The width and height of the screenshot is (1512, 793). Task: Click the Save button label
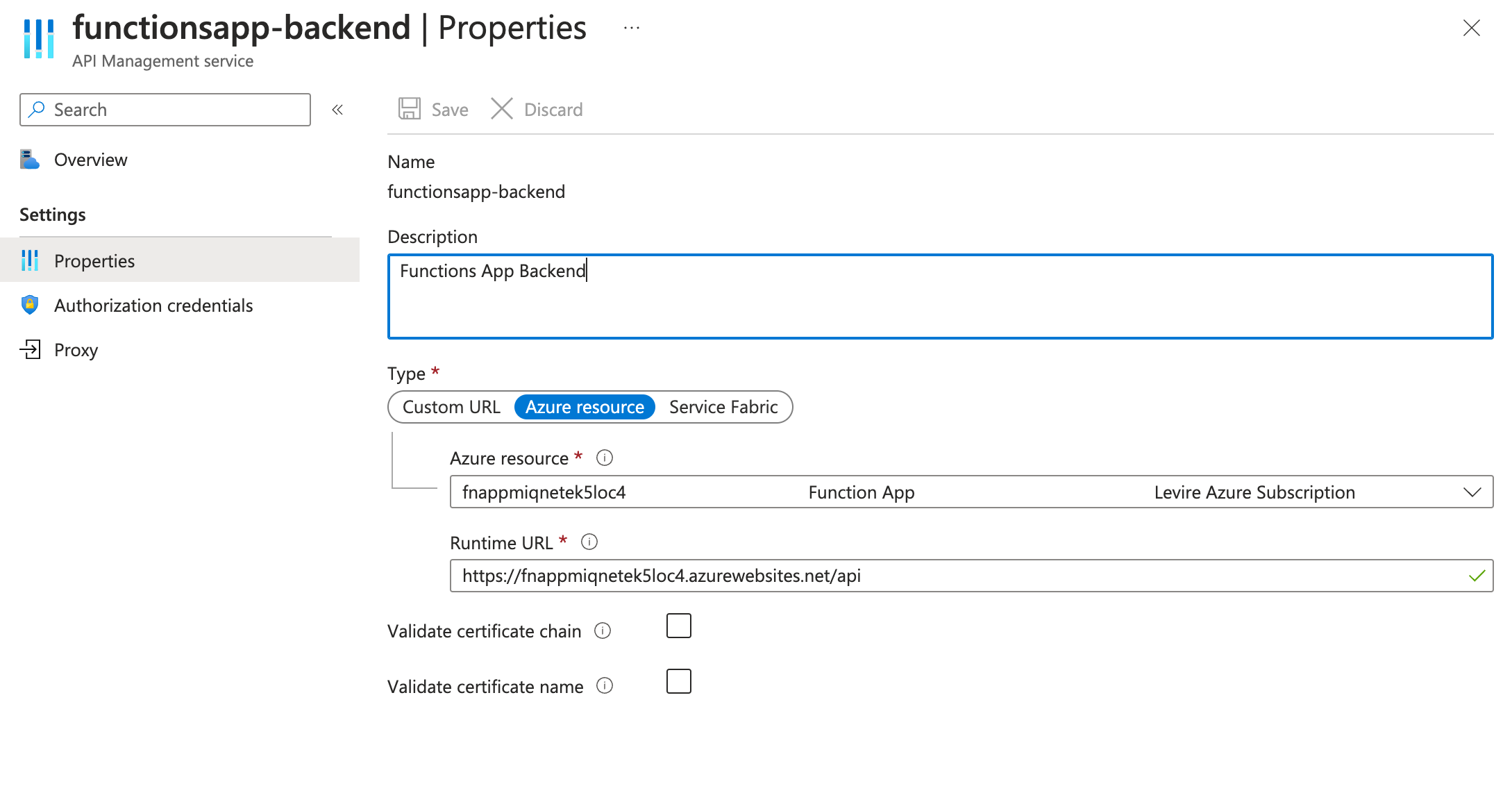(450, 110)
